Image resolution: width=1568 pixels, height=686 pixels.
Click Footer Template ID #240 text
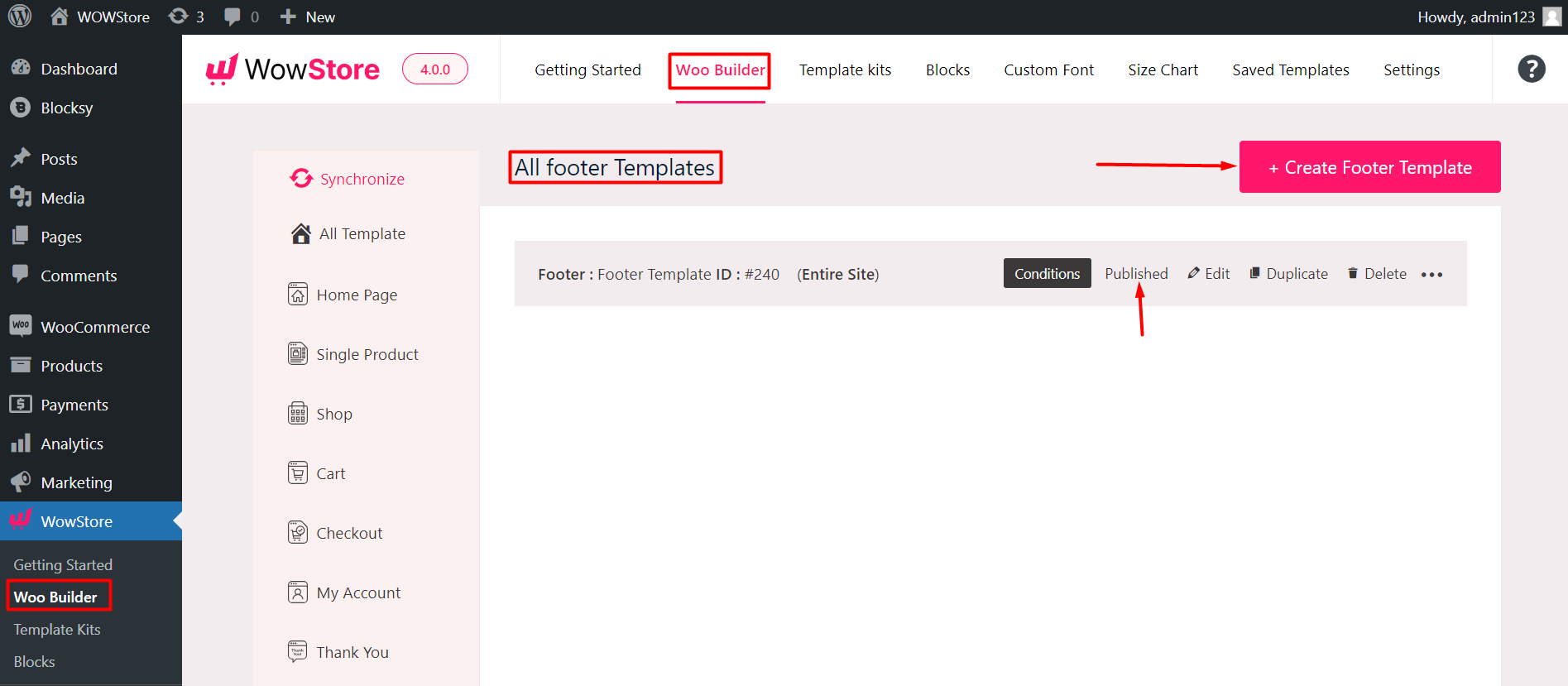688,274
